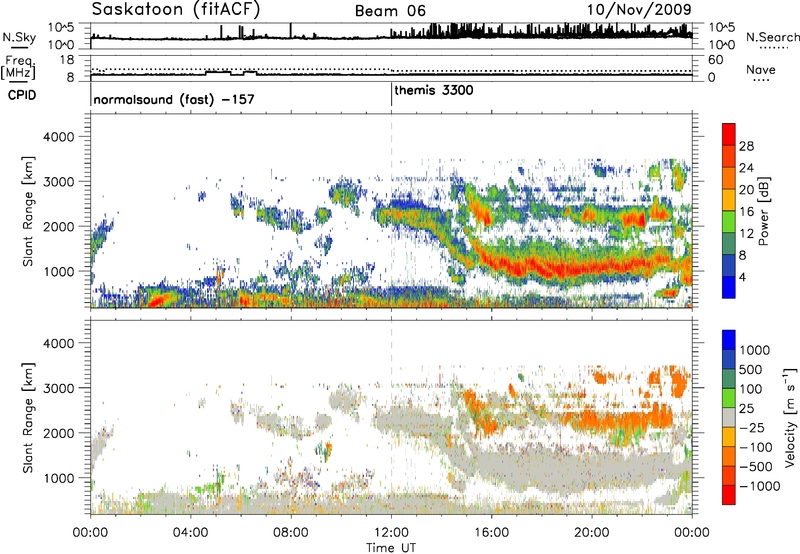Pick the gray segment of Velocity color bar

(x=729, y=417)
